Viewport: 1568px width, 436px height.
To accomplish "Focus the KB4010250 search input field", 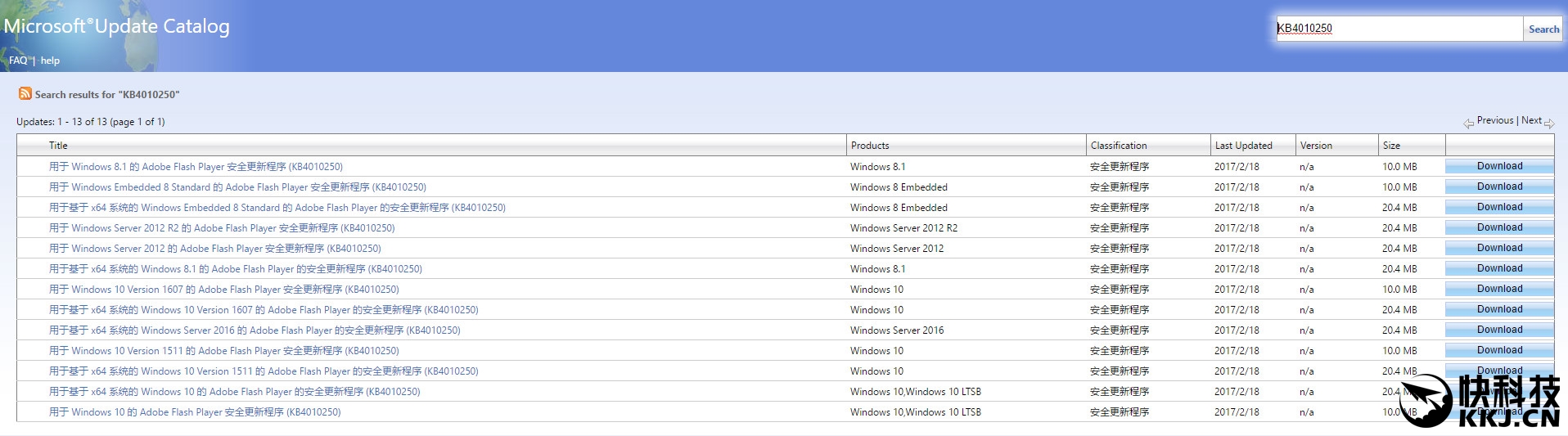I will (1398, 29).
